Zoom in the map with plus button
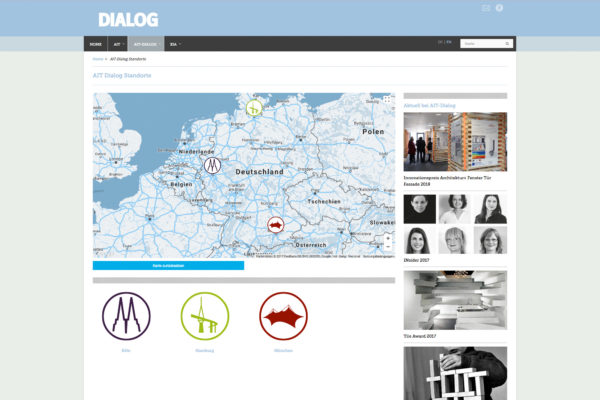Viewport: 600px width, 400px height. [x=388, y=238]
